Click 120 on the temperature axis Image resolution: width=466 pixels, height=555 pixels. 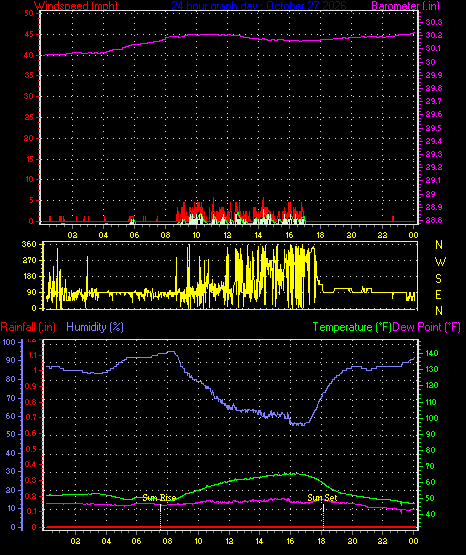(432, 385)
